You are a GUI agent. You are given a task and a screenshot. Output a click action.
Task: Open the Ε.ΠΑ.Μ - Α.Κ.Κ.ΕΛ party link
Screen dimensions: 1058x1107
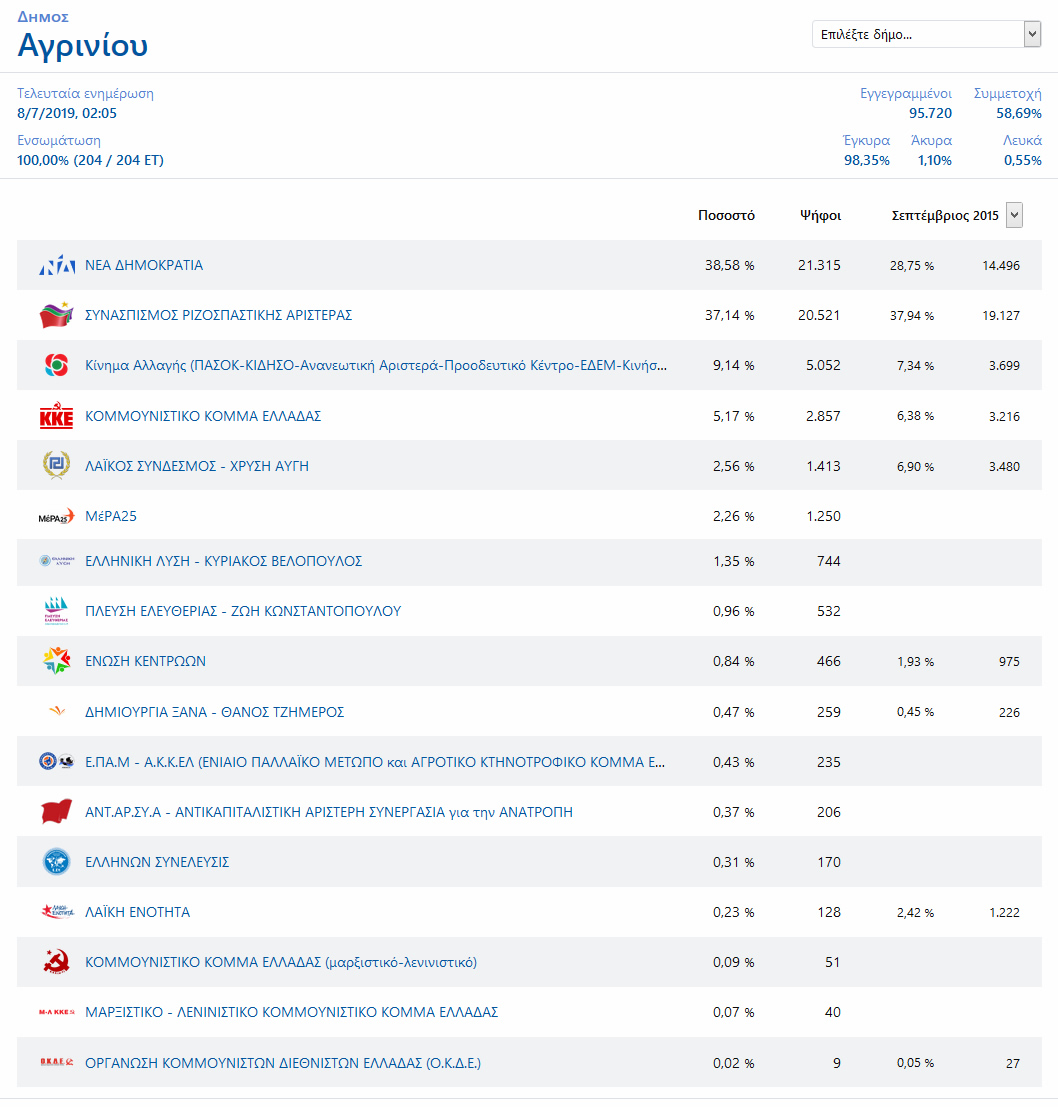pos(375,762)
